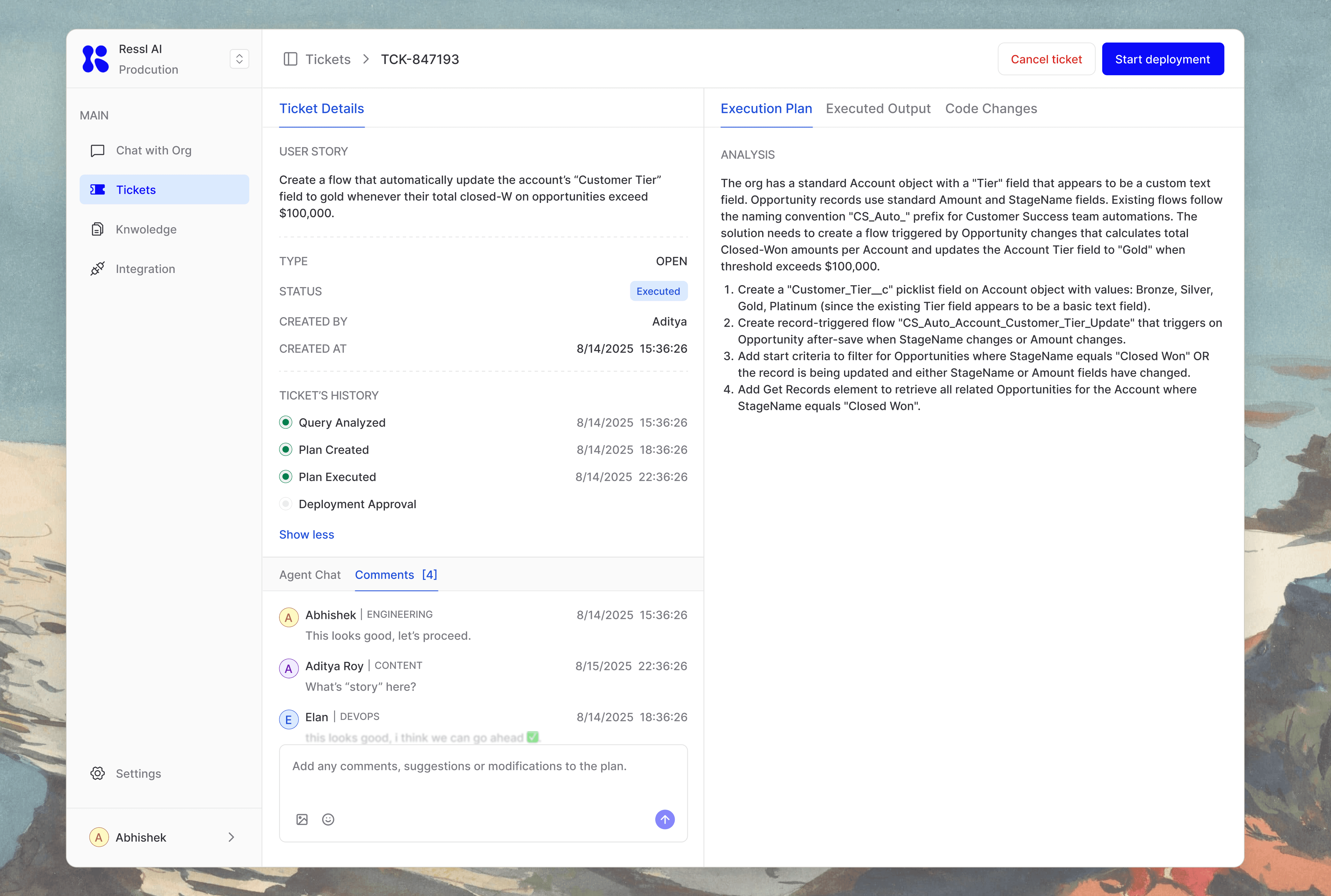Open Integration page via plug icon
Viewport: 1331px width, 896px height.
click(x=98, y=268)
